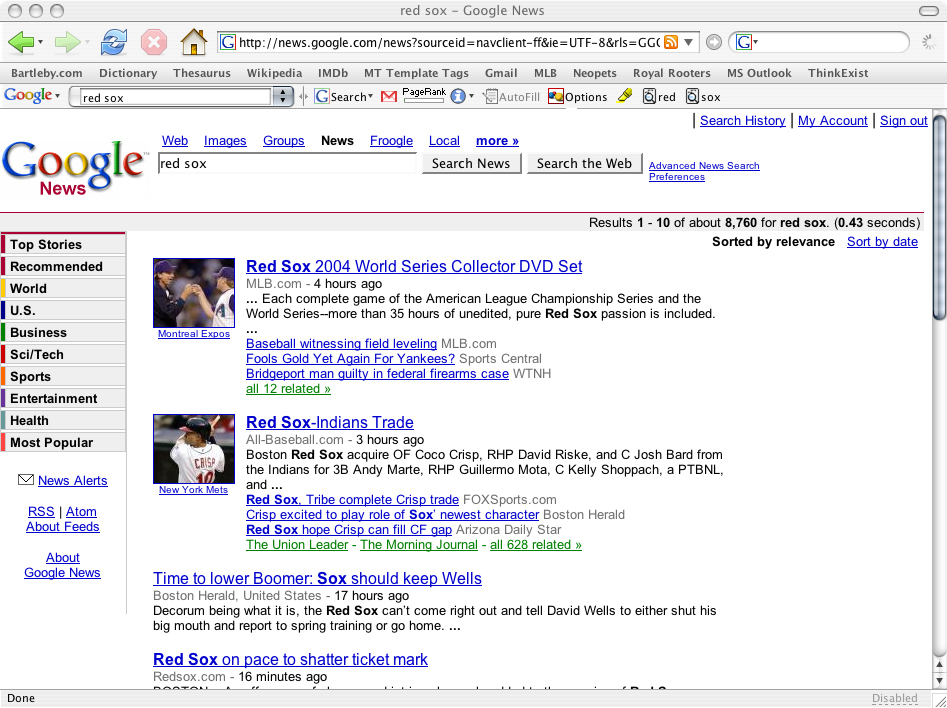Expand the toolbar search history stepper
The width and height of the screenshot is (947, 708).
(283, 97)
